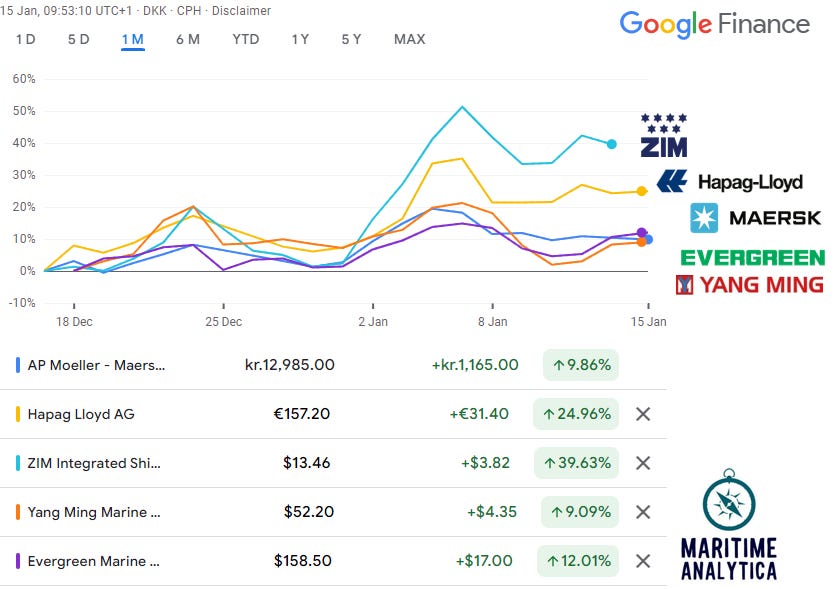Image resolution: width=835 pixels, height=589 pixels.
Task: Click the orange Yang Ming color indicator
Action: [18, 512]
